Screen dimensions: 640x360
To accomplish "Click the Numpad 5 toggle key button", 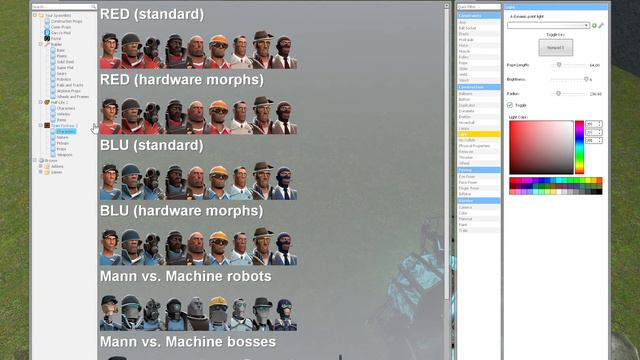I will [556, 48].
